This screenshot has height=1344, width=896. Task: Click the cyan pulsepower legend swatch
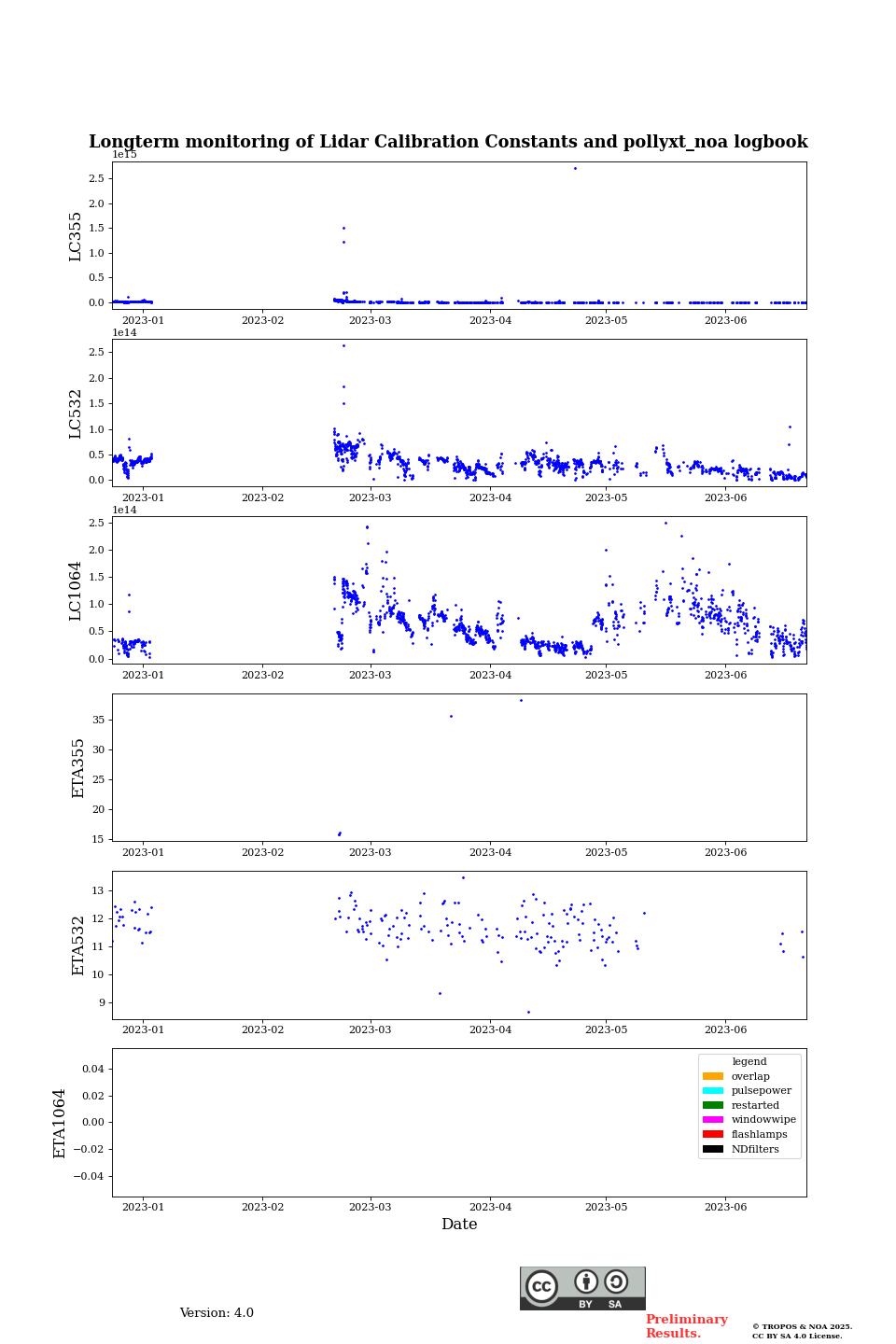[713, 1091]
